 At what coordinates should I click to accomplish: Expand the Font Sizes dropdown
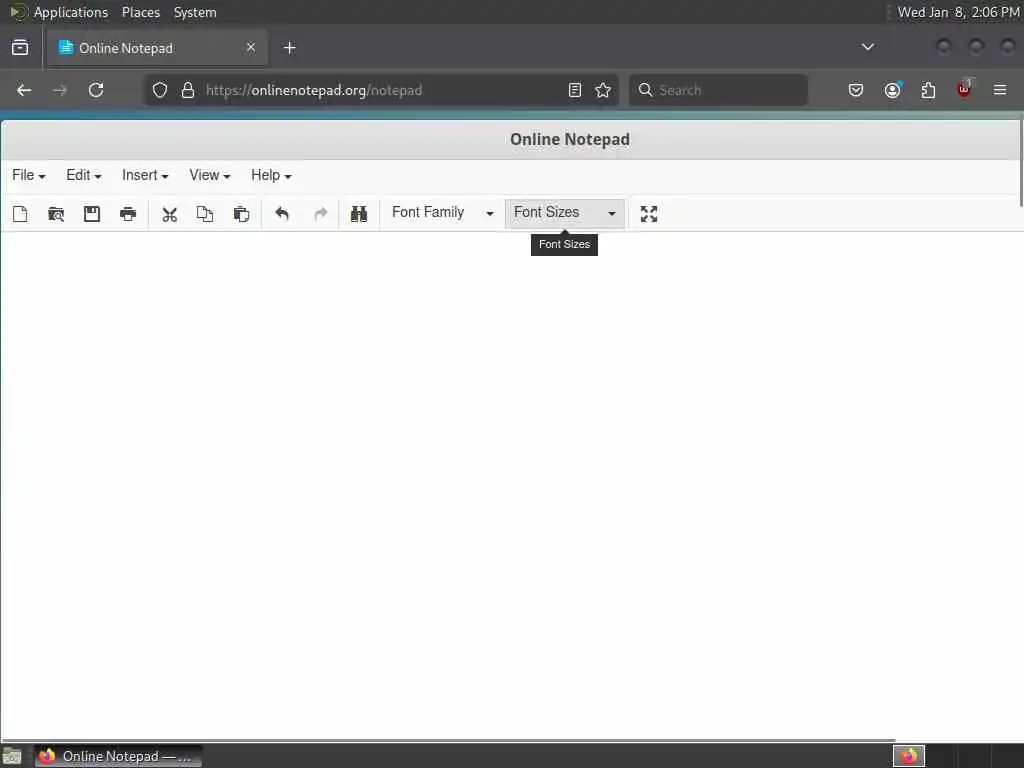point(565,213)
